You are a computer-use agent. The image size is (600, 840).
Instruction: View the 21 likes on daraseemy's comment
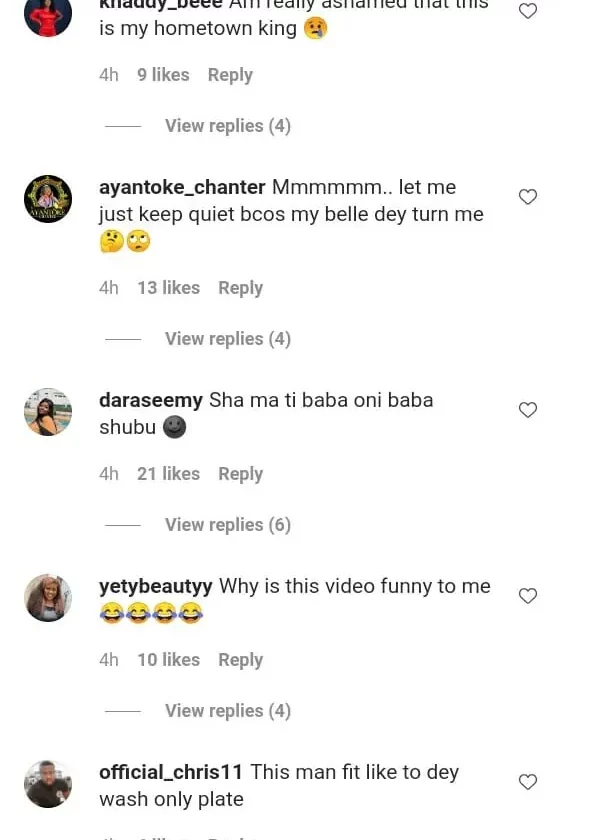168,474
